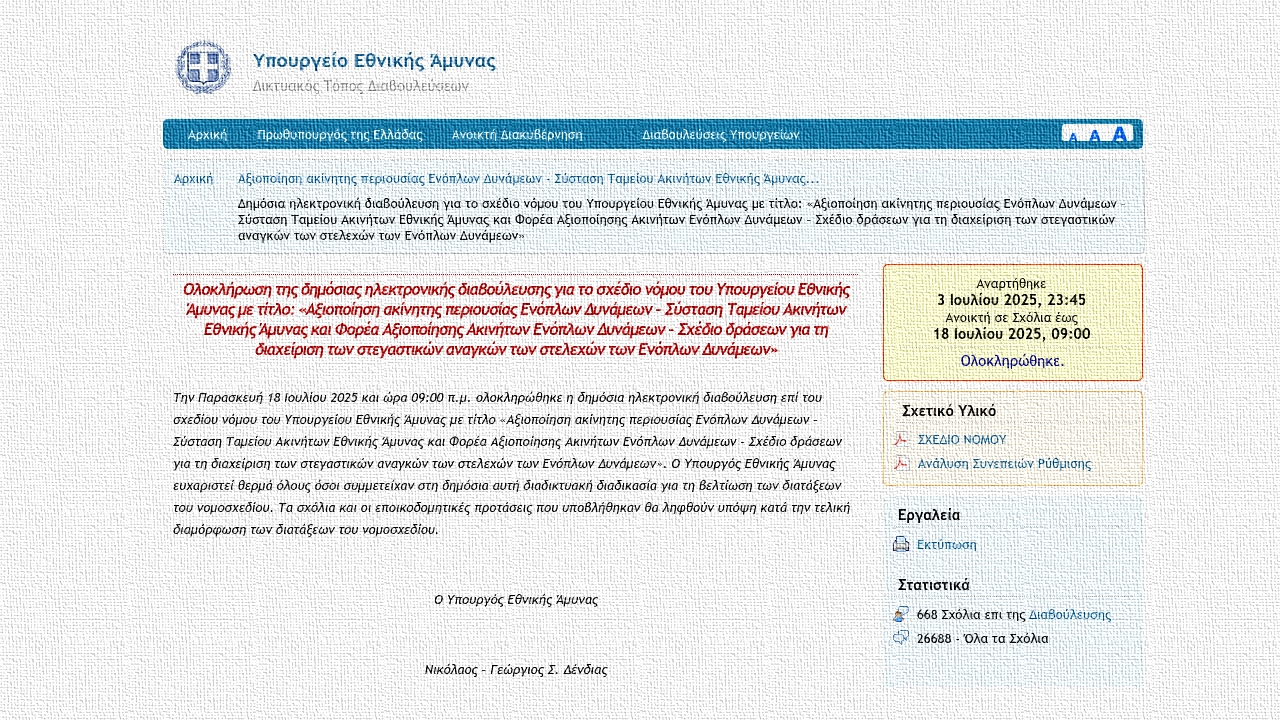Click the comments icon beside 668 Σχόλια
Screen dimensions: 1280x720
(x=901, y=614)
